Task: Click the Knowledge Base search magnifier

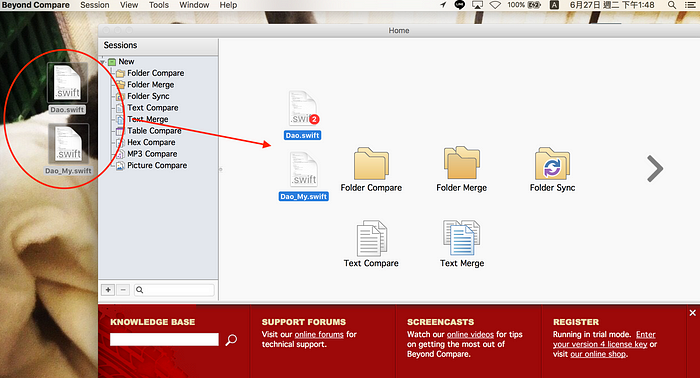Action: [x=231, y=340]
